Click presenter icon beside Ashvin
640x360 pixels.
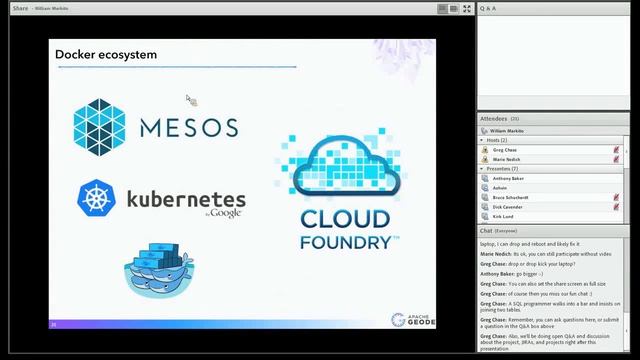tap(485, 188)
